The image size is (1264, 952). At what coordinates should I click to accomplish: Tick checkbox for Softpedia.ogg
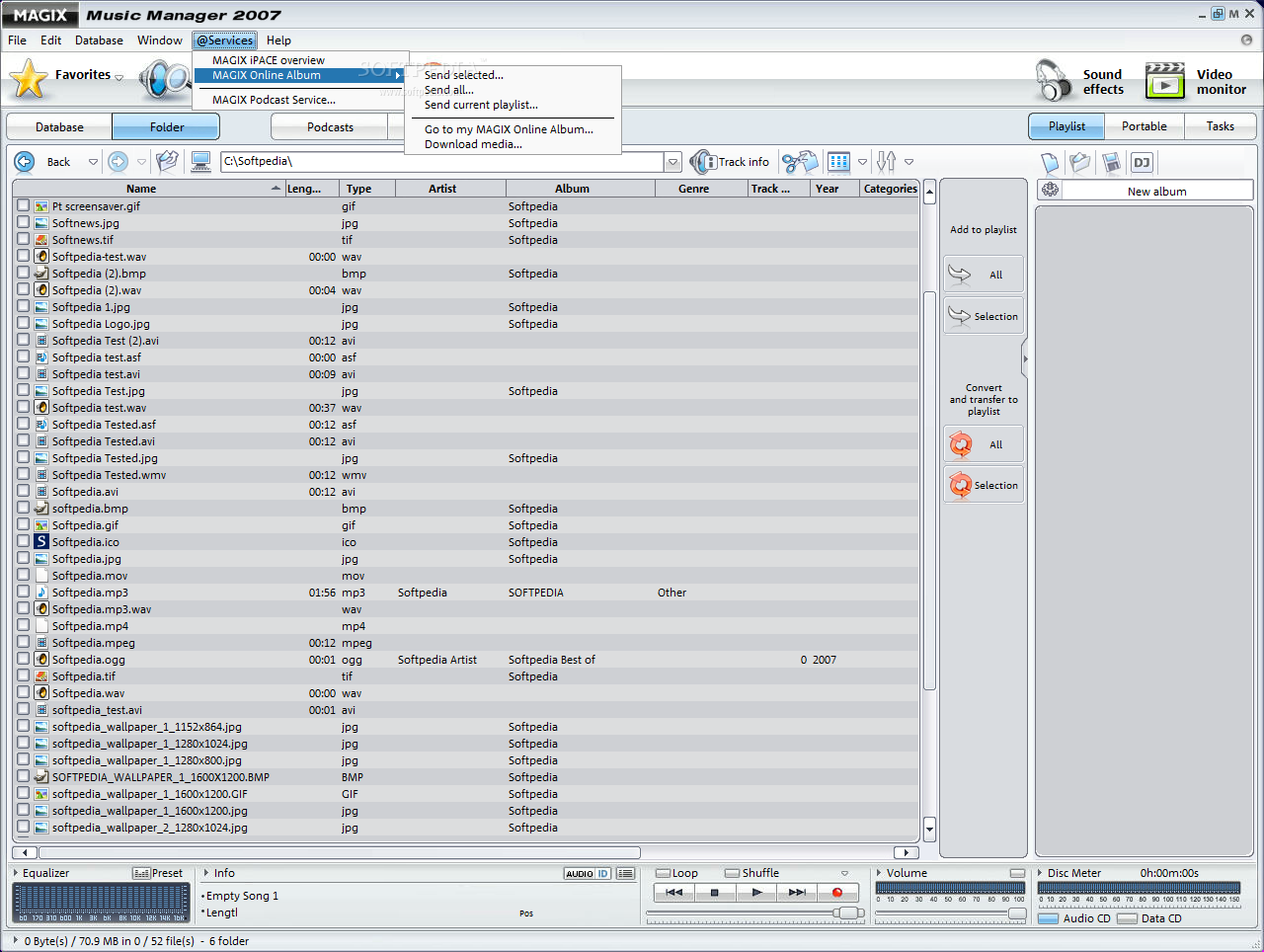coord(23,659)
